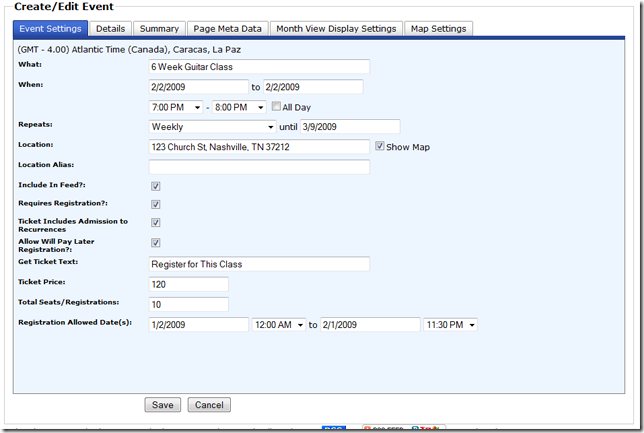This screenshot has height=433, width=644.
Task: Open Month View Display Settings tab
Action: tap(337, 29)
